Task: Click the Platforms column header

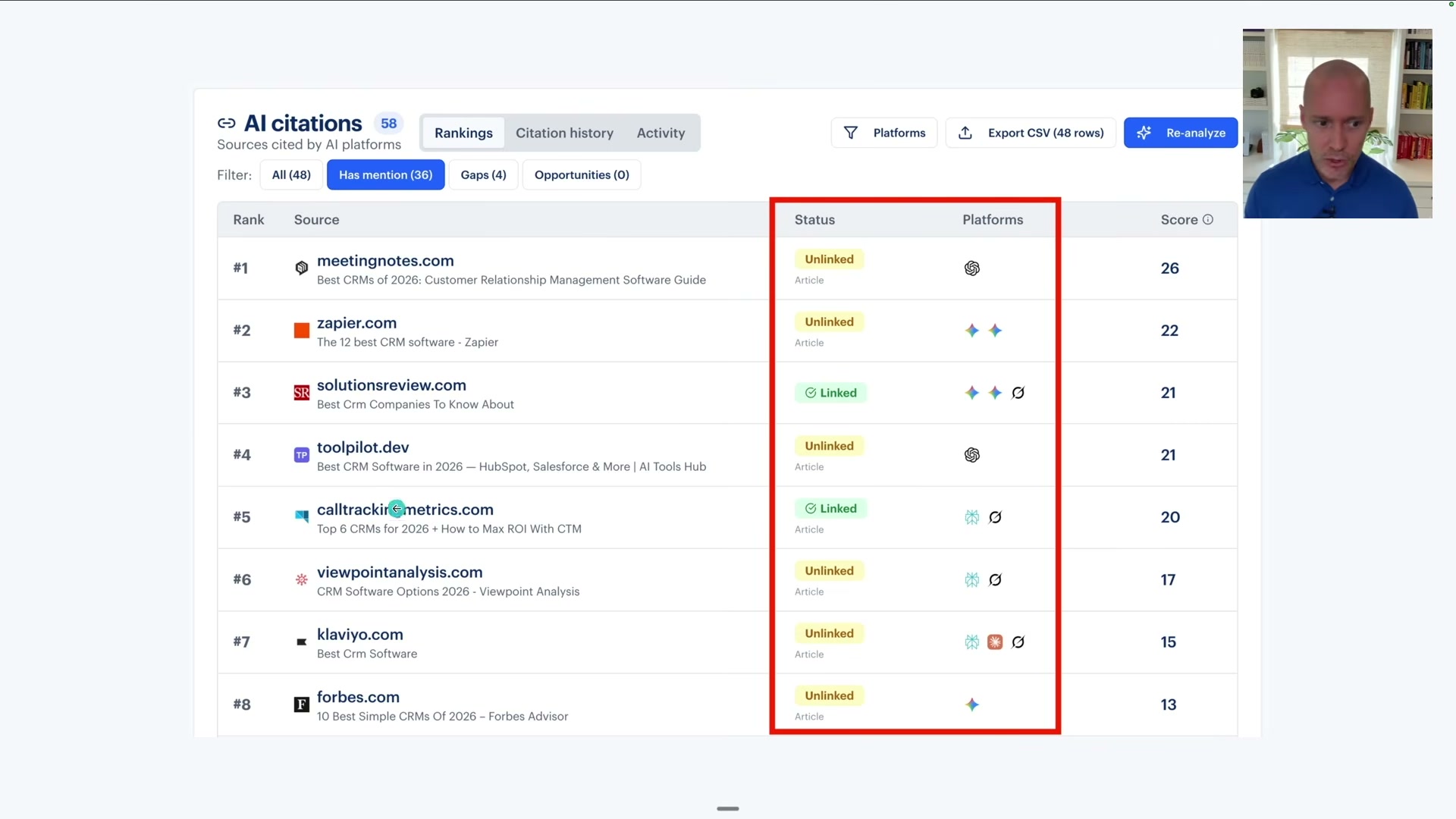Action: click(993, 220)
